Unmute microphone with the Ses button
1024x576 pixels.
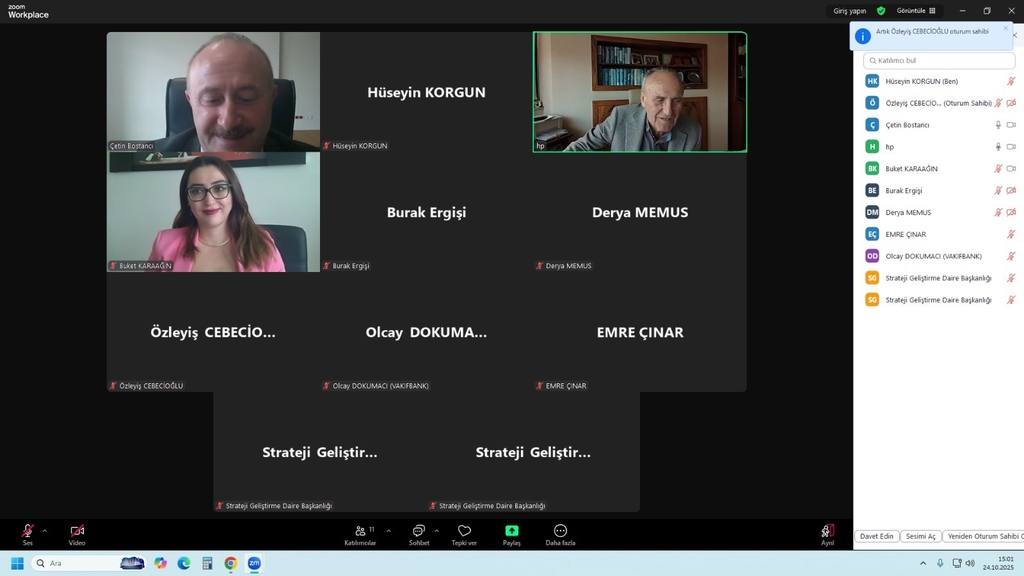pos(28,531)
